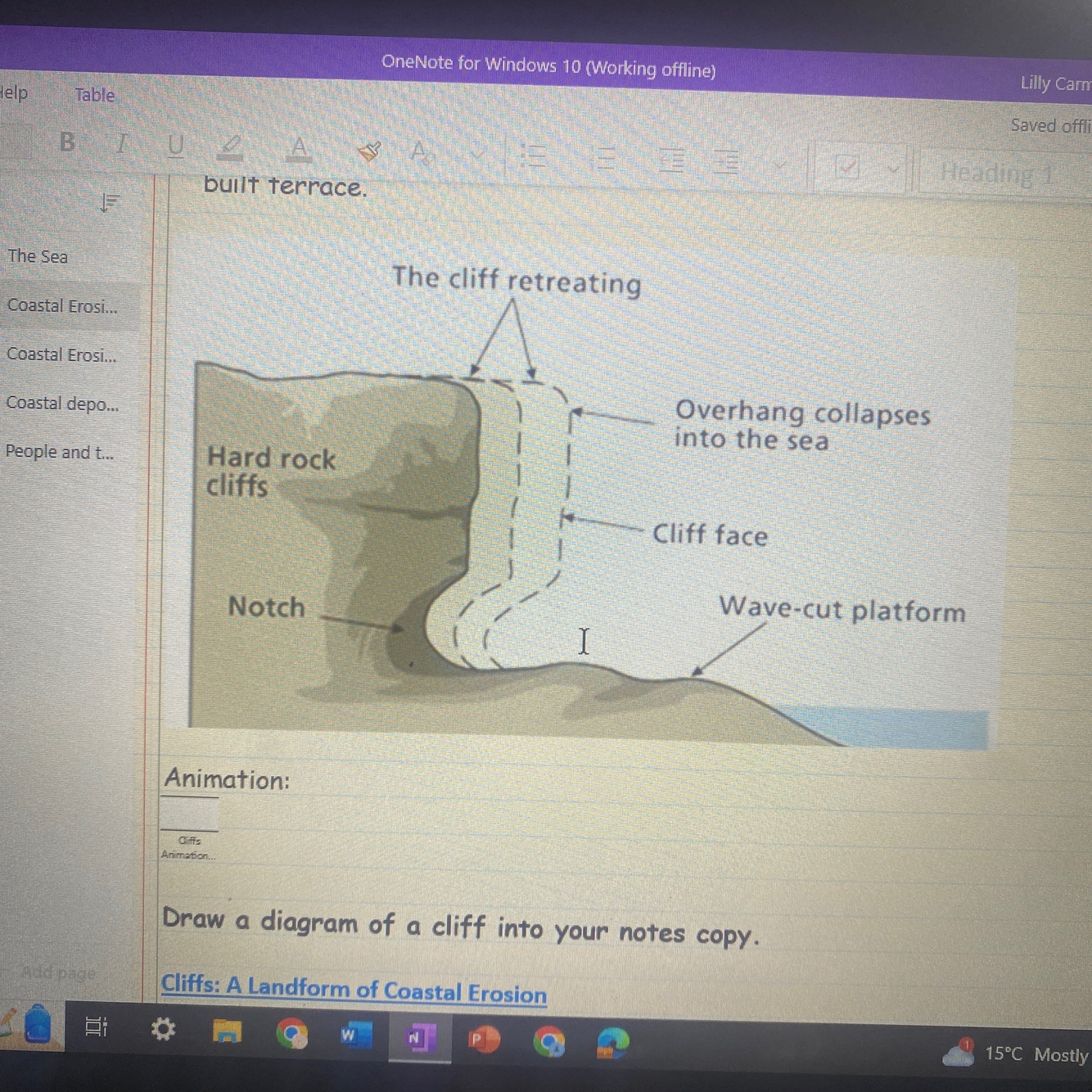
Task: Click the Lilly Carm account name
Action: [x=1055, y=83]
